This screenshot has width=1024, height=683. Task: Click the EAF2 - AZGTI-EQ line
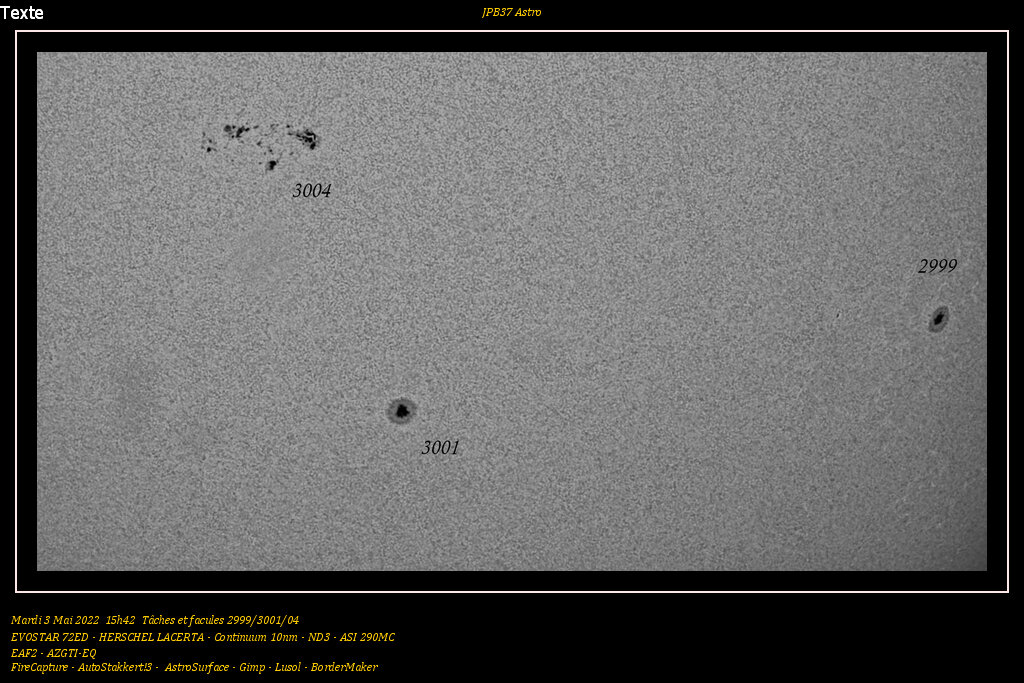tap(52, 651)
